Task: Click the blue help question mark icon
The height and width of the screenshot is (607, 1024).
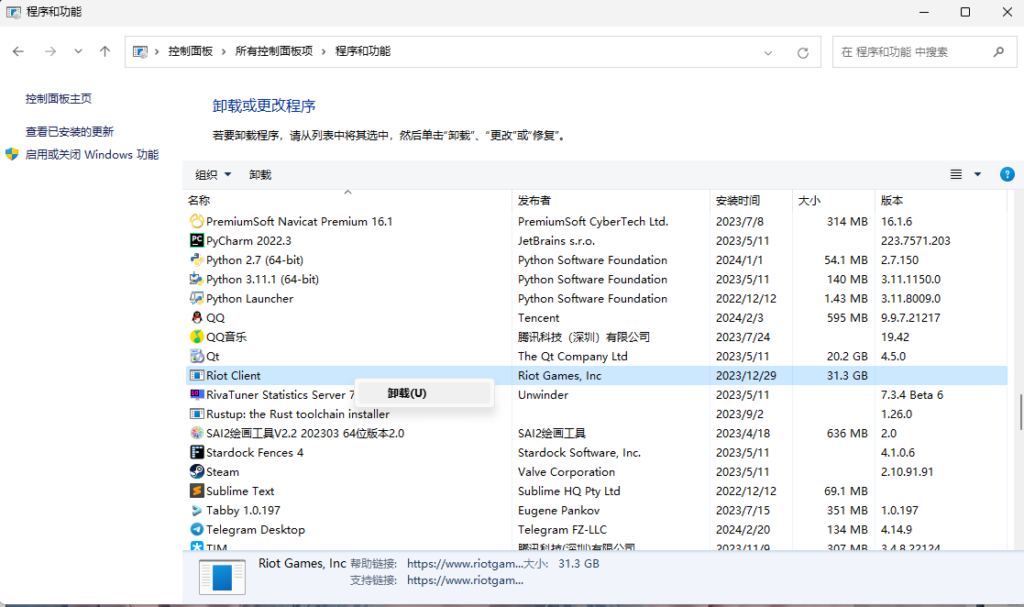Action: (1007, 174)
